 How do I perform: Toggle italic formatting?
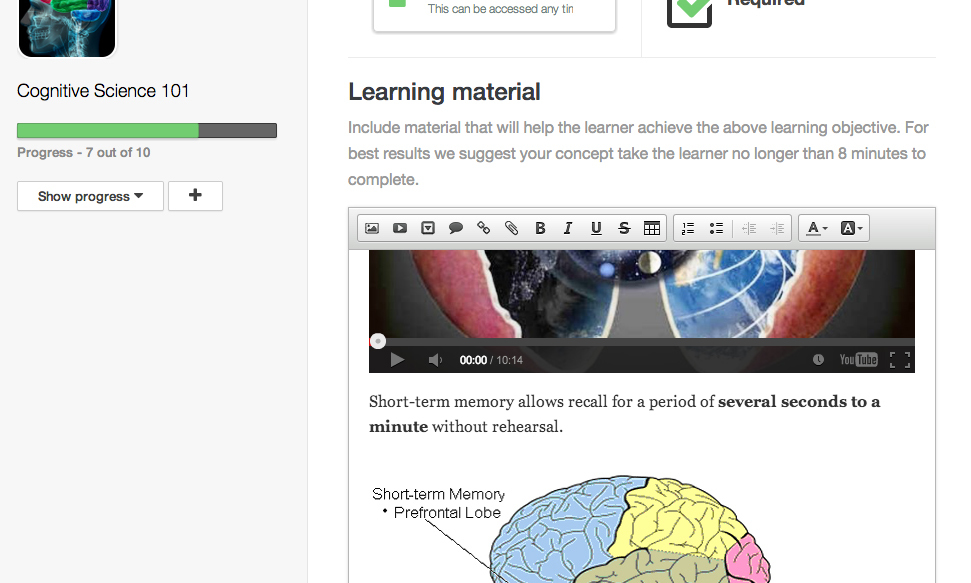click(x=568, y=228)
